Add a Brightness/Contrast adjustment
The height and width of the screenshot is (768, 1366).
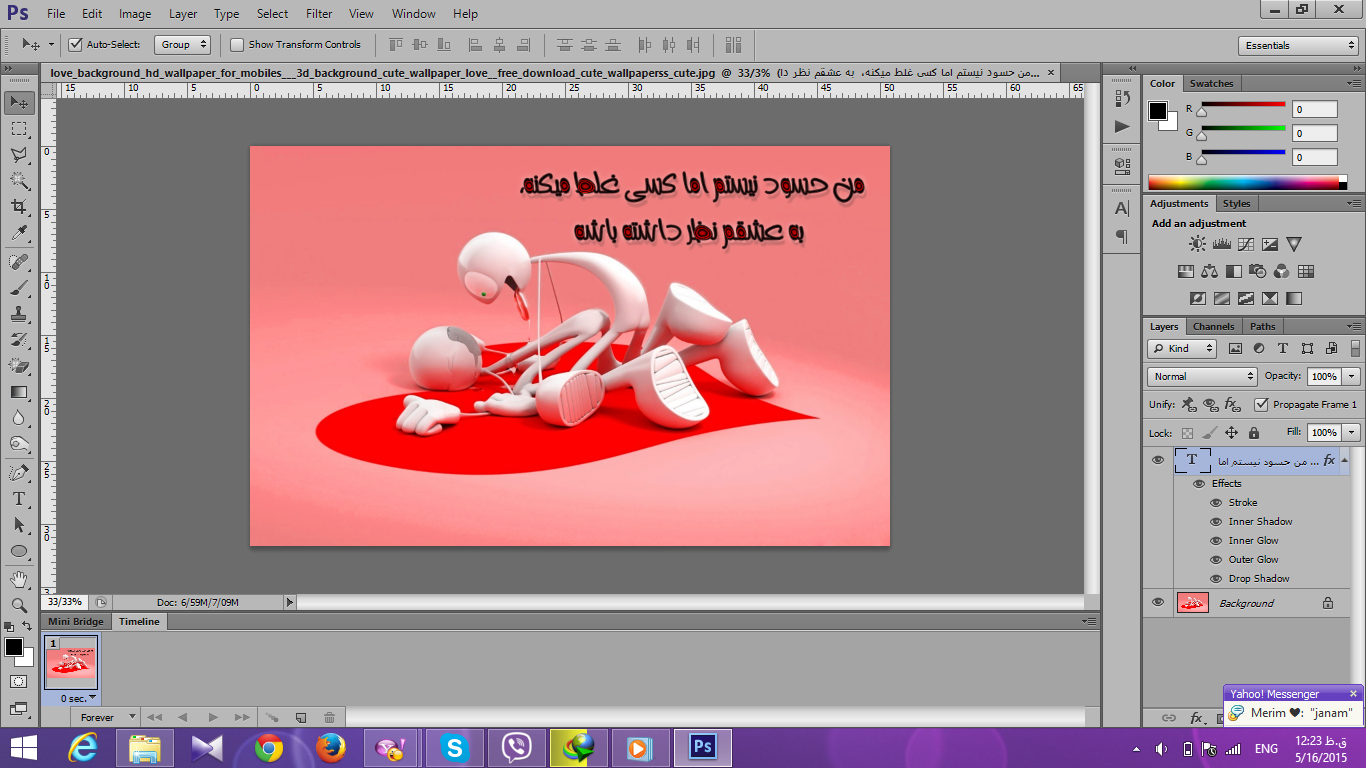pos(1197,244)
